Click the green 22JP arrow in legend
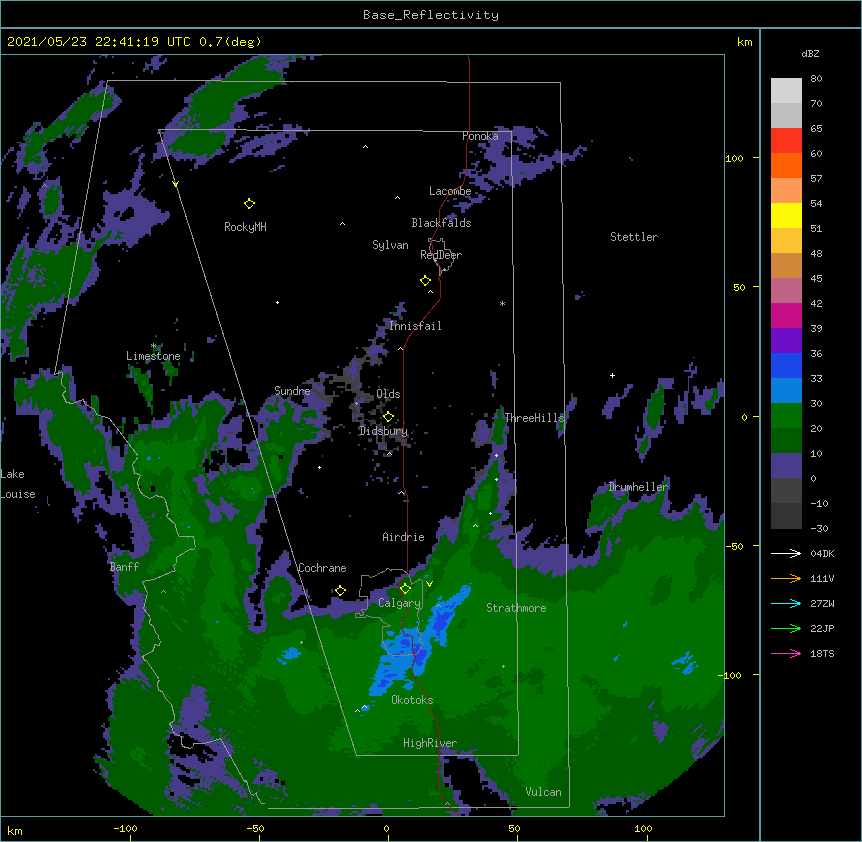Image resolution: width=862 pixels, height=842 pixels. click(786, 628)
